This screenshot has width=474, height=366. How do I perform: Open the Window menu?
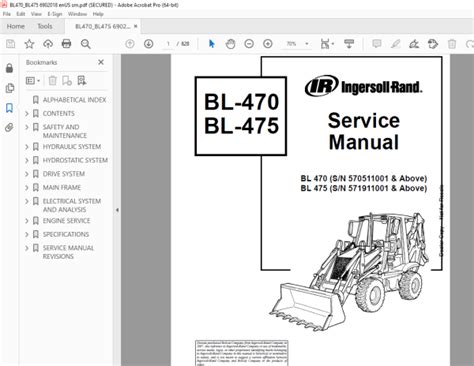[77, 14]
